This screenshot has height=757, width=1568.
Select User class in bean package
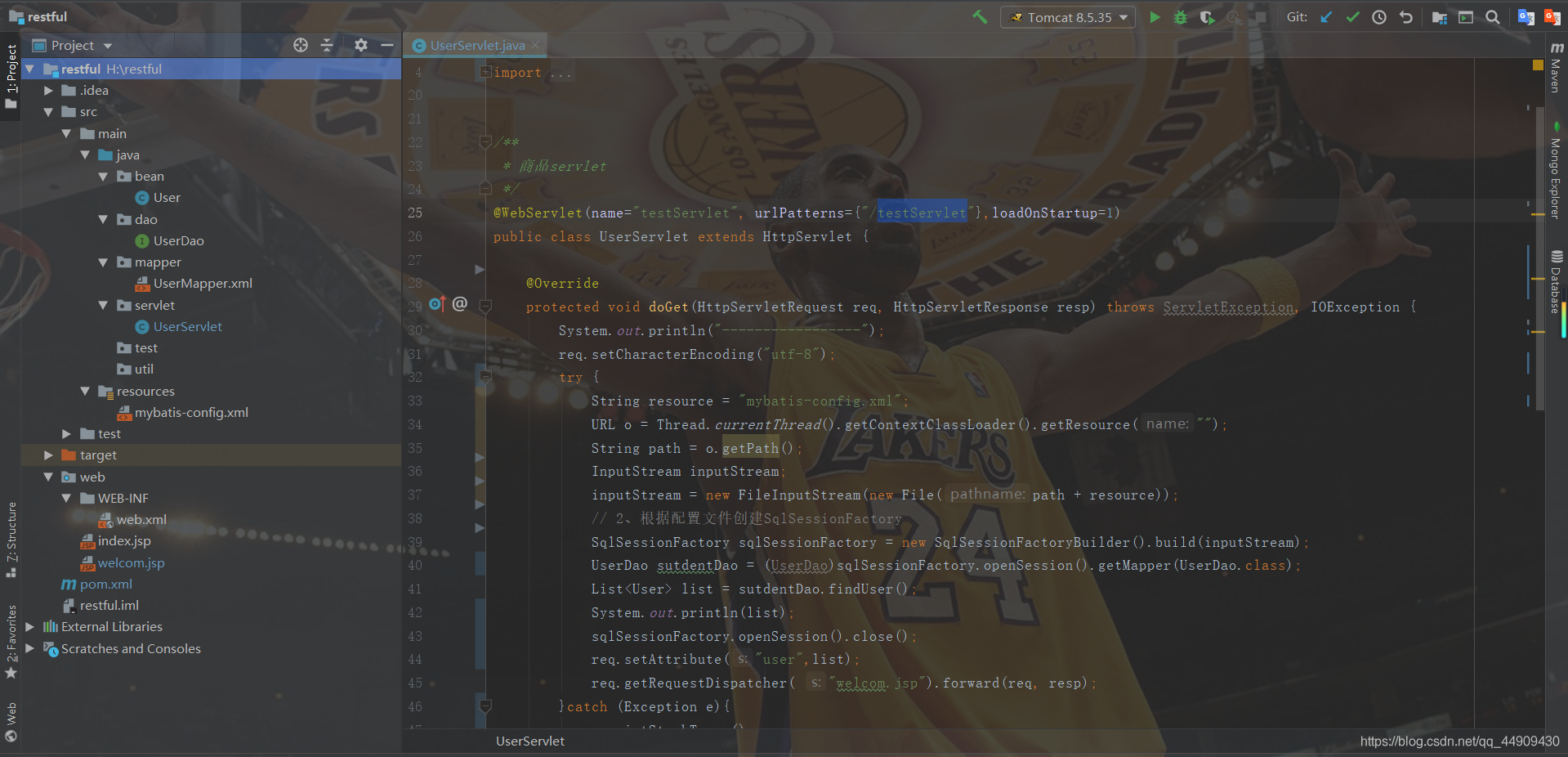pyautogui.click(x=167, y=198)
